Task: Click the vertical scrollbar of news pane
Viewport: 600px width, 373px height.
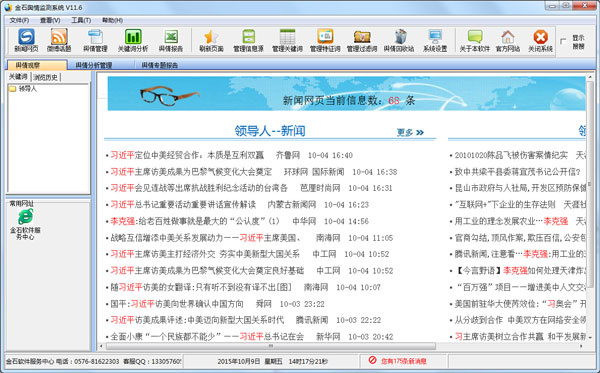Action: click(590, 184)
